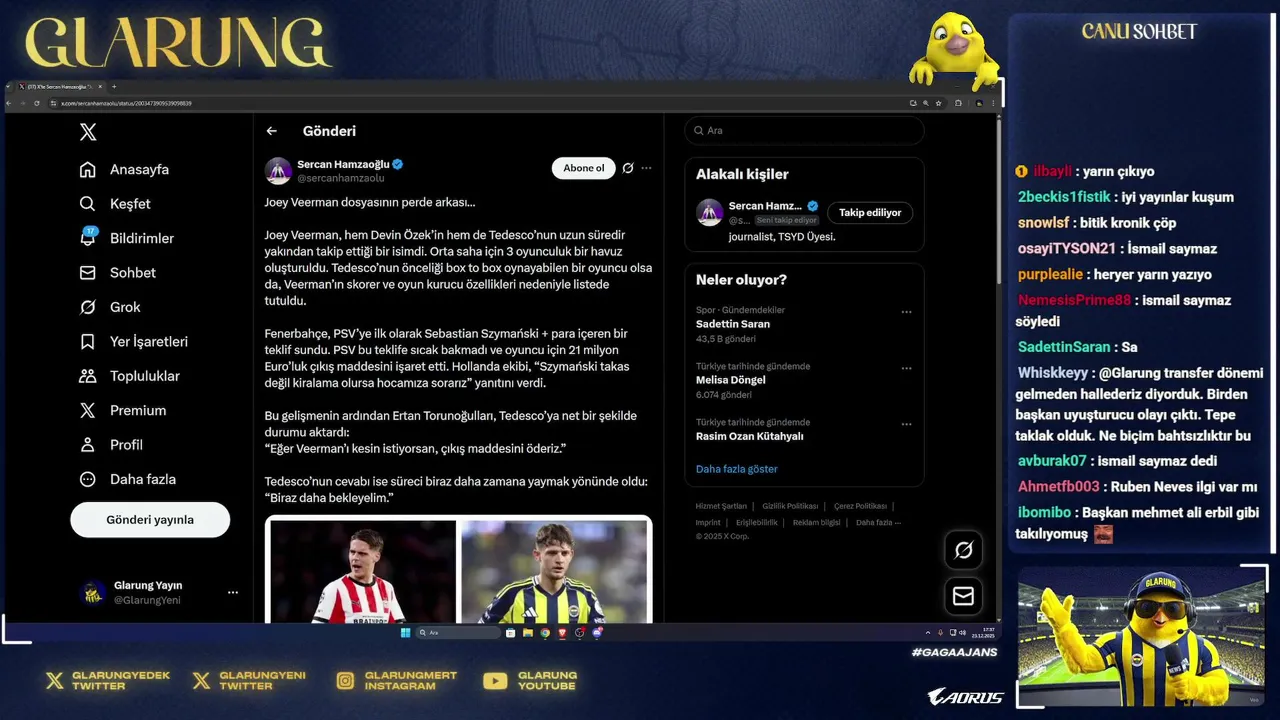This screenshot has width=1280, height=720.
Task: Click Sercan Hamzaoğlu avatar in Alakalı kişiler
Action: coord(710,212)
